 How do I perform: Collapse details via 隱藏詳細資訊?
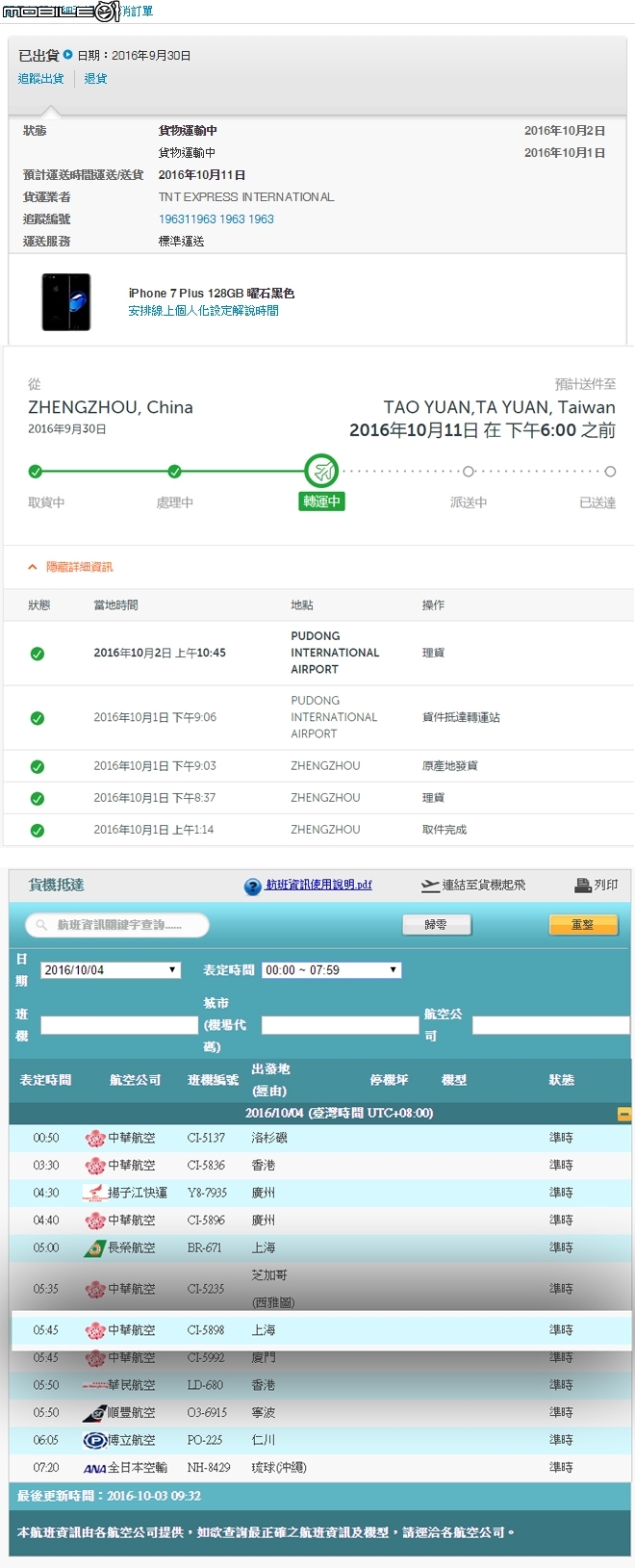tap(70, 567)
